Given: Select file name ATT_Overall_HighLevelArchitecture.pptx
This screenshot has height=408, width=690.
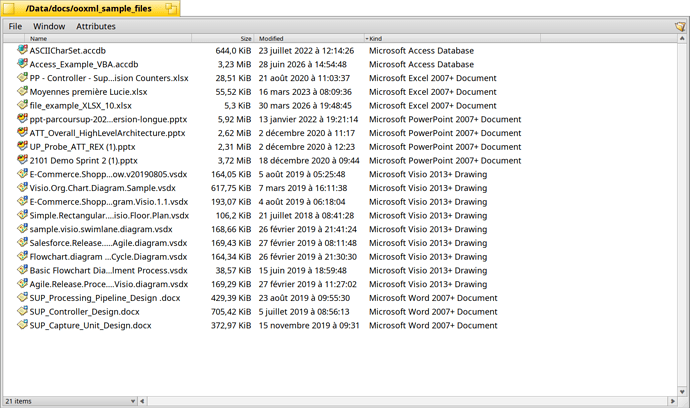Looking at the screenshot, I should coord(107,133).
